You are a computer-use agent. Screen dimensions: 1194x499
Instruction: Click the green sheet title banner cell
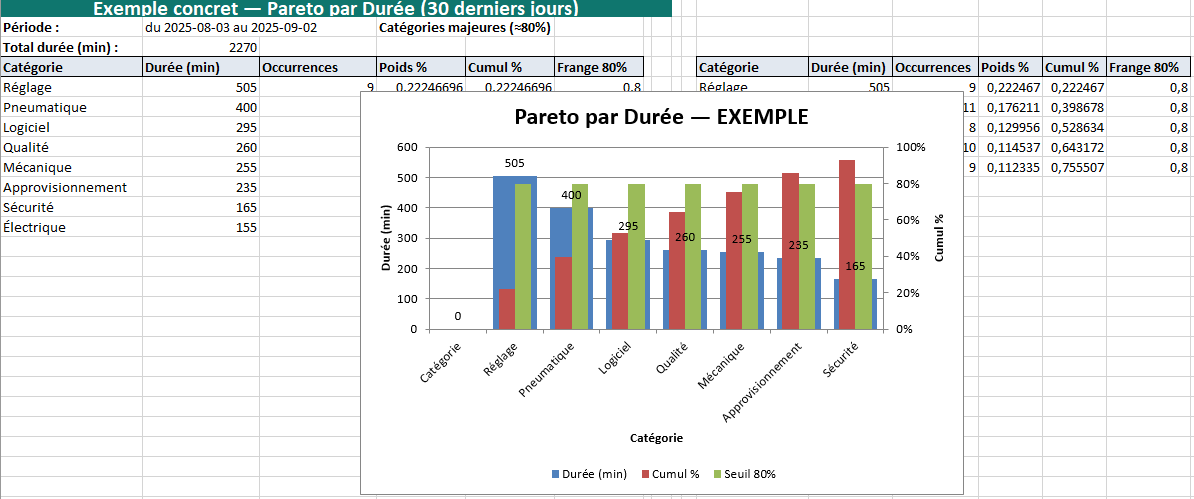point(335,9)
